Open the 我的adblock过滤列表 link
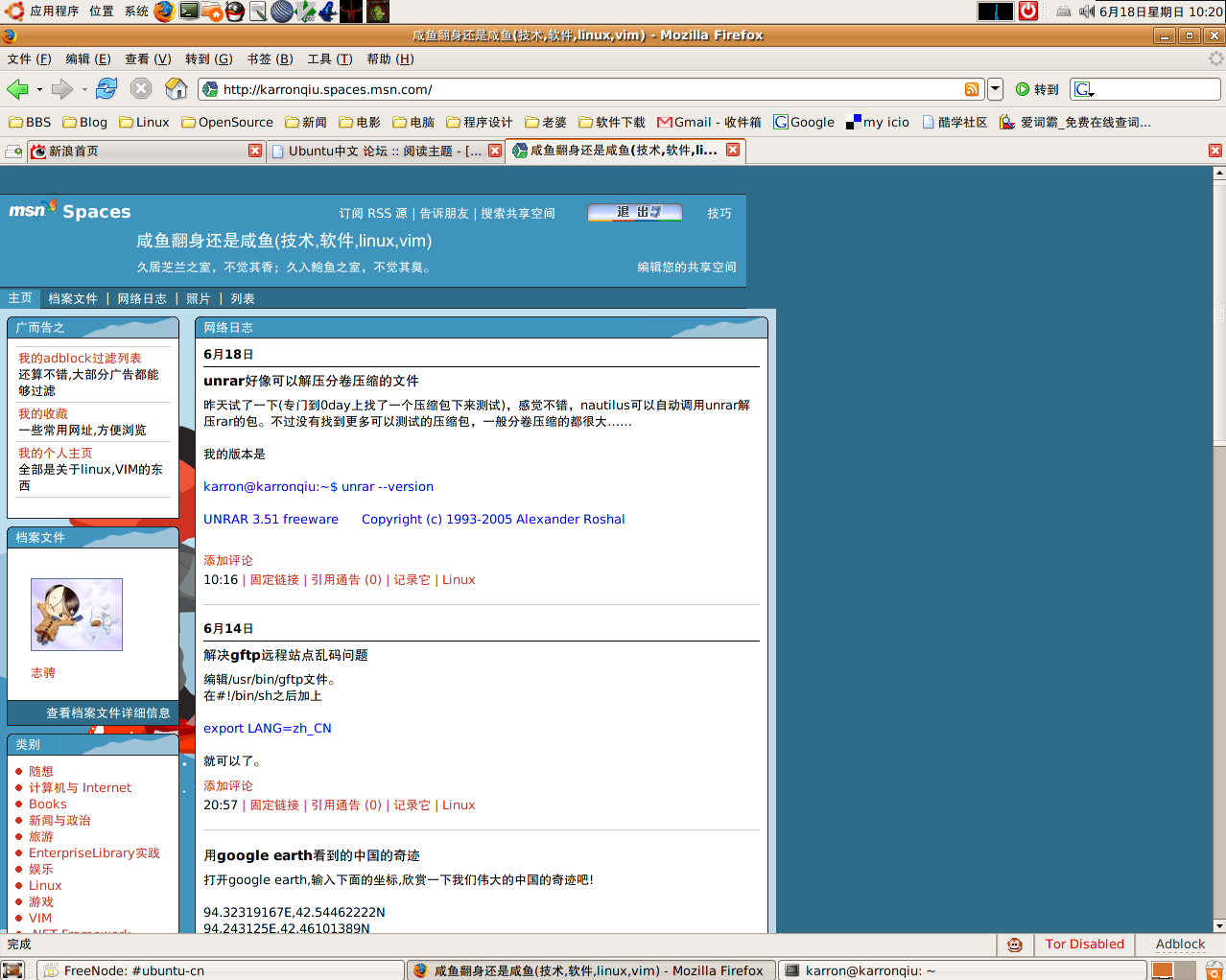This screenshot has width=1226, height=980. (x=80, y=359)
